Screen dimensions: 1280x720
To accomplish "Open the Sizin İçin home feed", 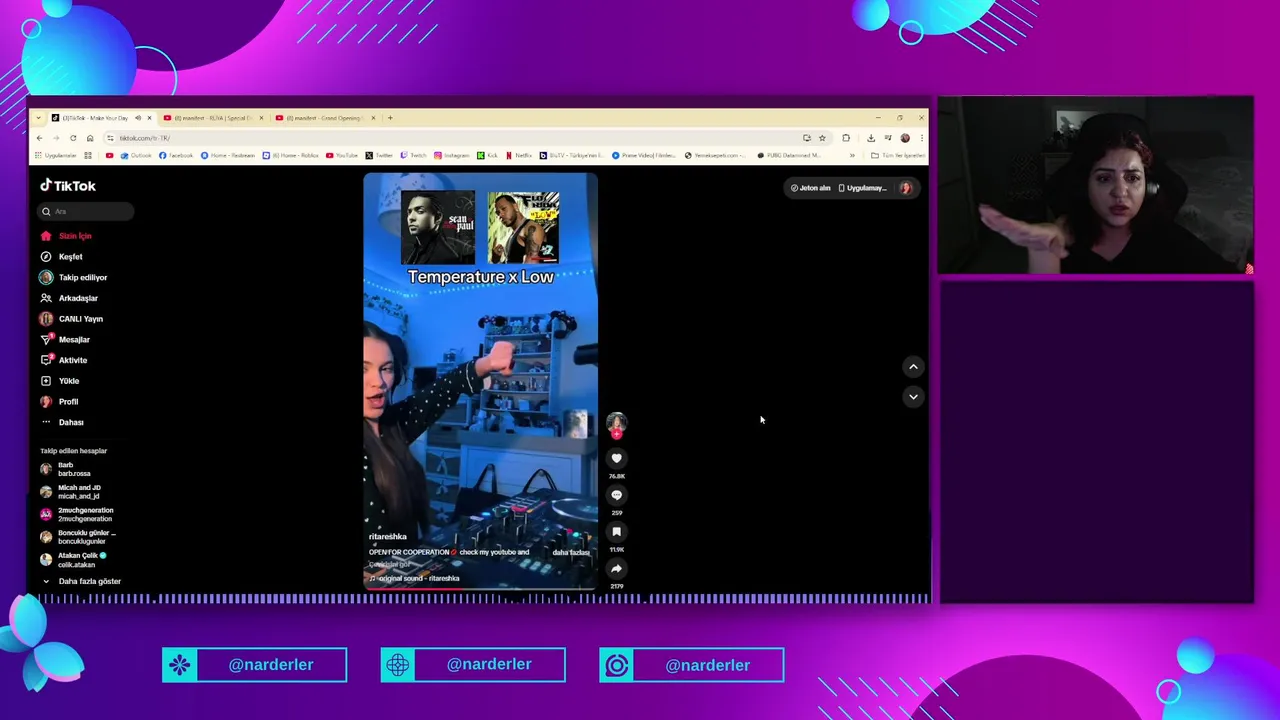I will pos(66,236).
